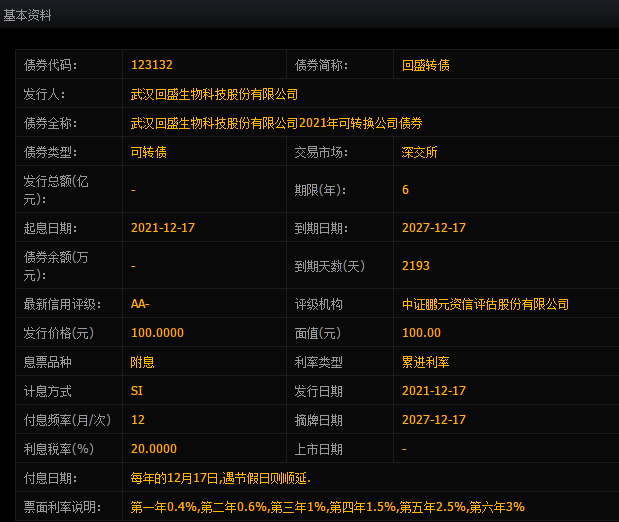Viewport: 619px width, 522px height.
Task: Click the 到期天数(天) label
Action: coord(330,266)
